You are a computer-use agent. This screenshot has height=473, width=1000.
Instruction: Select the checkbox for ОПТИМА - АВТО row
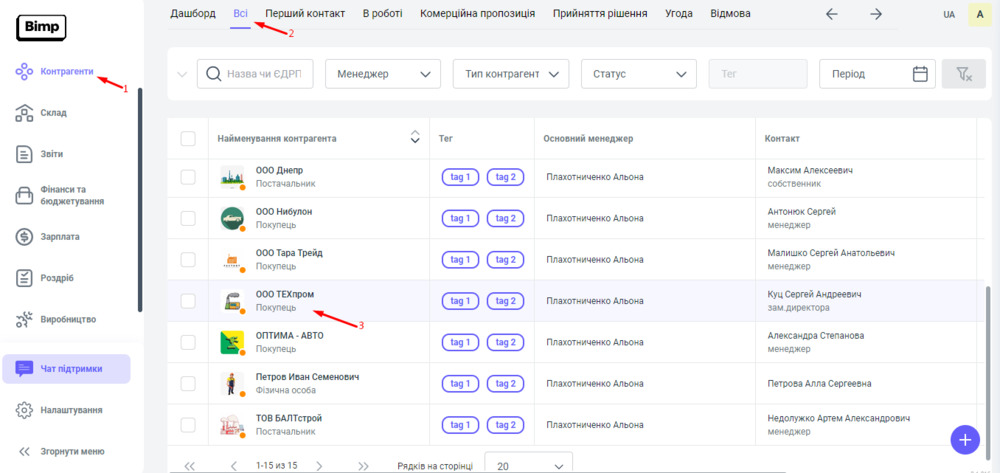coord(188,342)
